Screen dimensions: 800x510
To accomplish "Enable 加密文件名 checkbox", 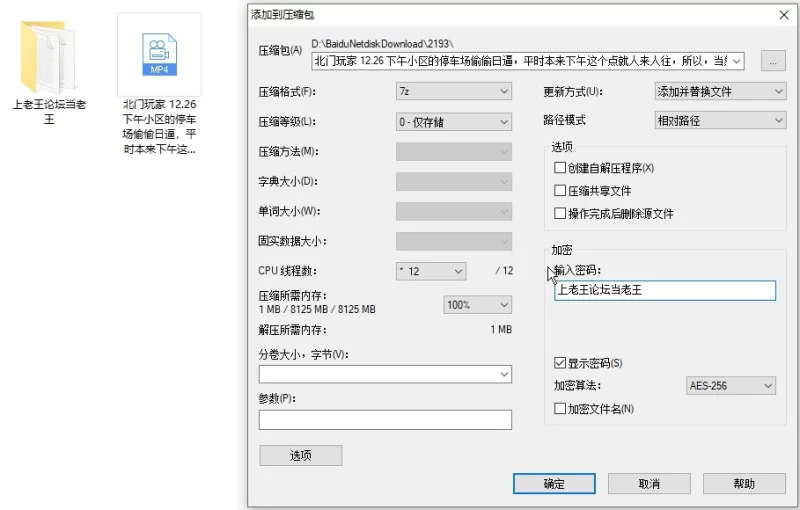I will 560,408.
